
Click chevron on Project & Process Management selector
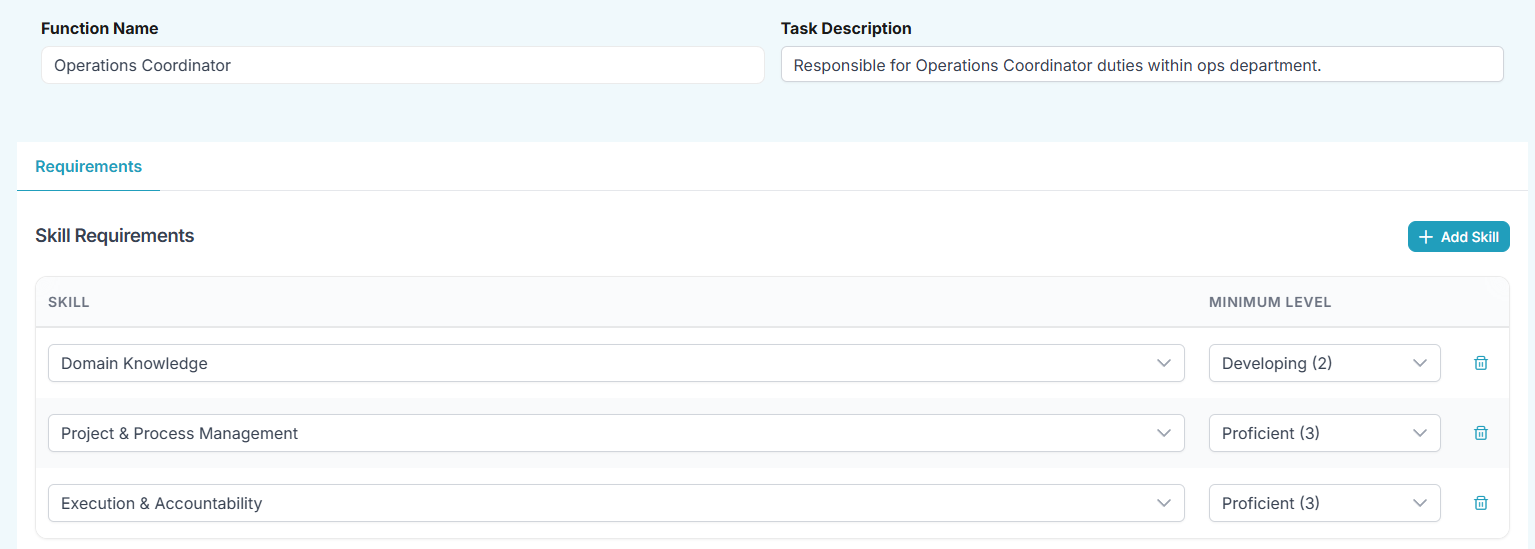(x=1163, y=433)
